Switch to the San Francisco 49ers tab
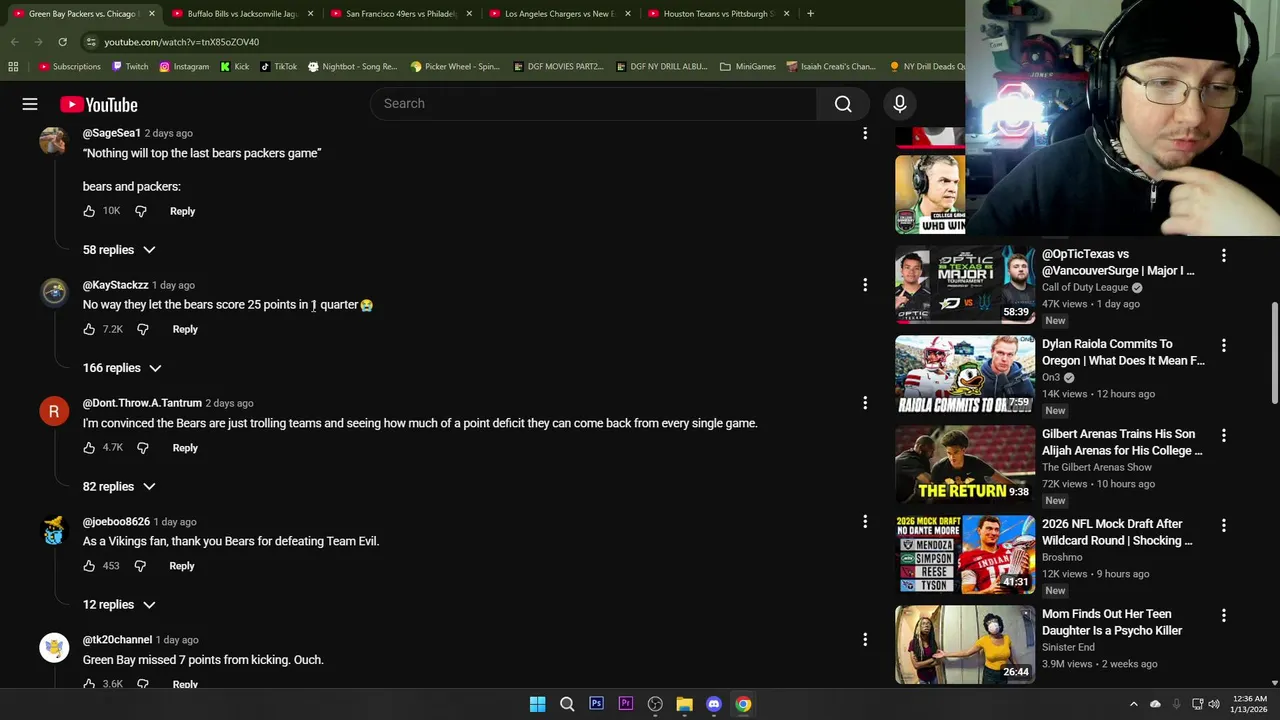The image size is (1280, 720). (400, 14)
